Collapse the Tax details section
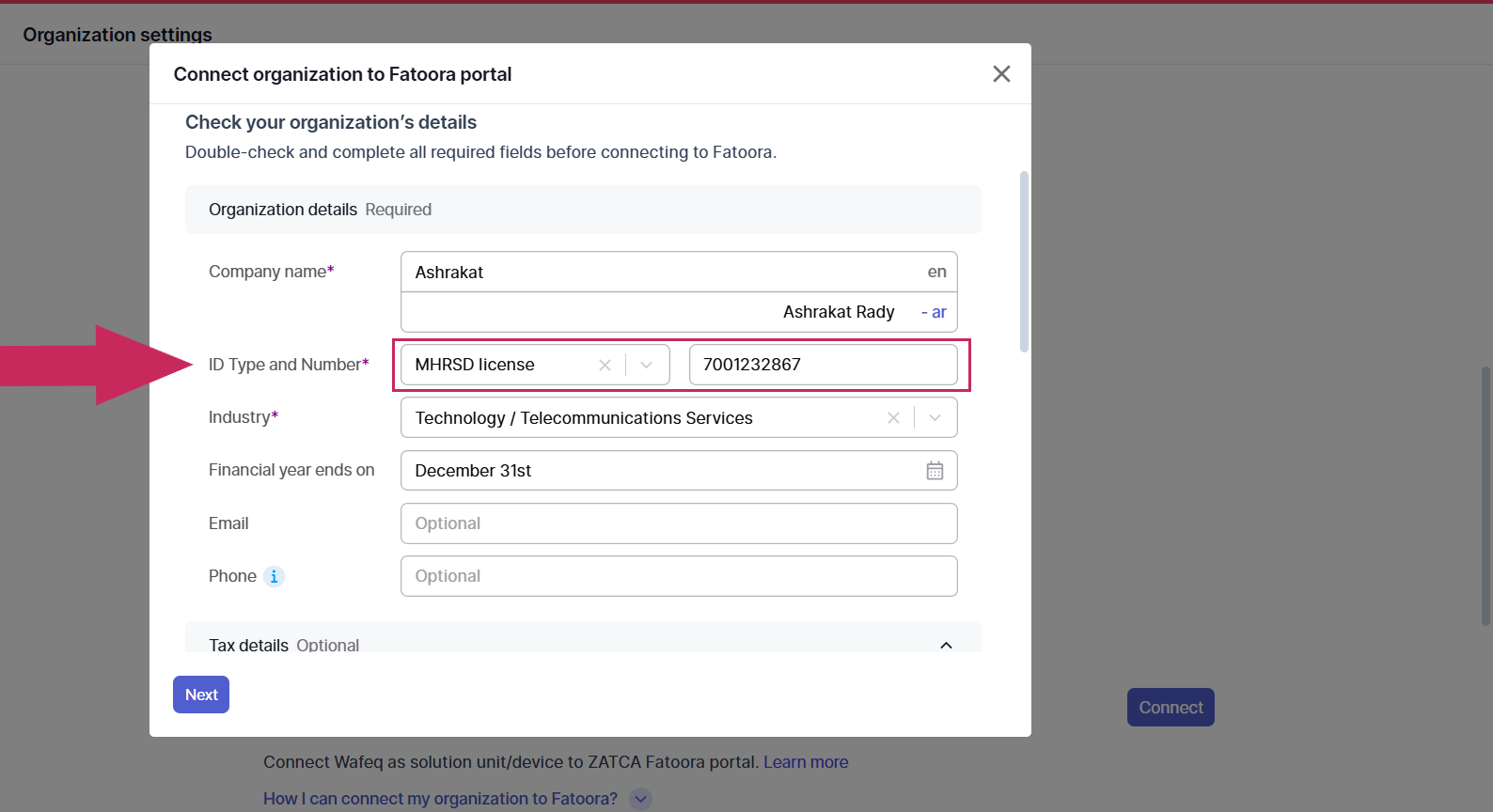1493x812 pixels. pyautogui.click(x=946, y=646)
